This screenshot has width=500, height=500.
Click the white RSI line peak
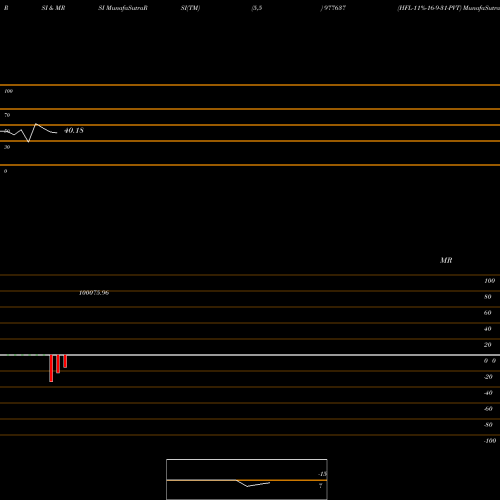click(36, 124)
